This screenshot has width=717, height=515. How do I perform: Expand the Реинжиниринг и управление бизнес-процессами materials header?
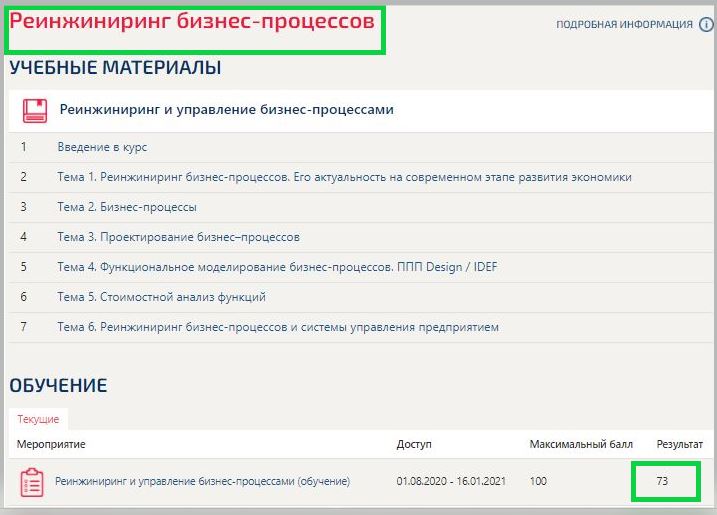[x=227, y=110]
